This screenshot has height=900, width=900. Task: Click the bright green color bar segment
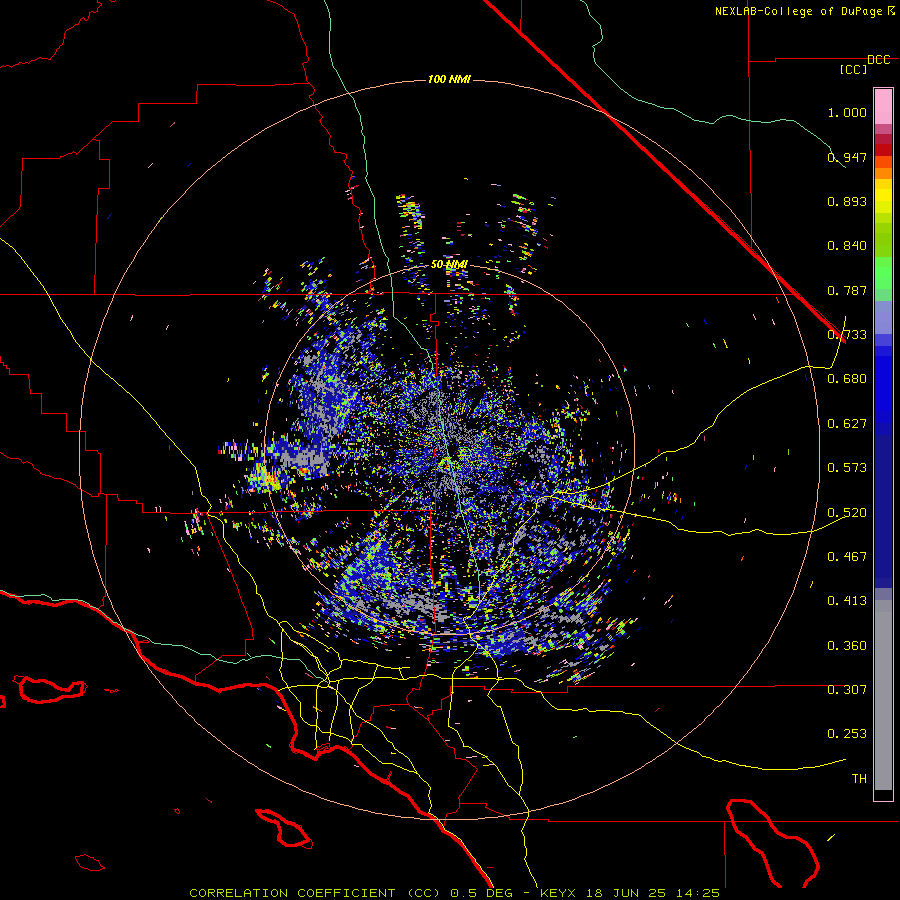click(883, 273)
